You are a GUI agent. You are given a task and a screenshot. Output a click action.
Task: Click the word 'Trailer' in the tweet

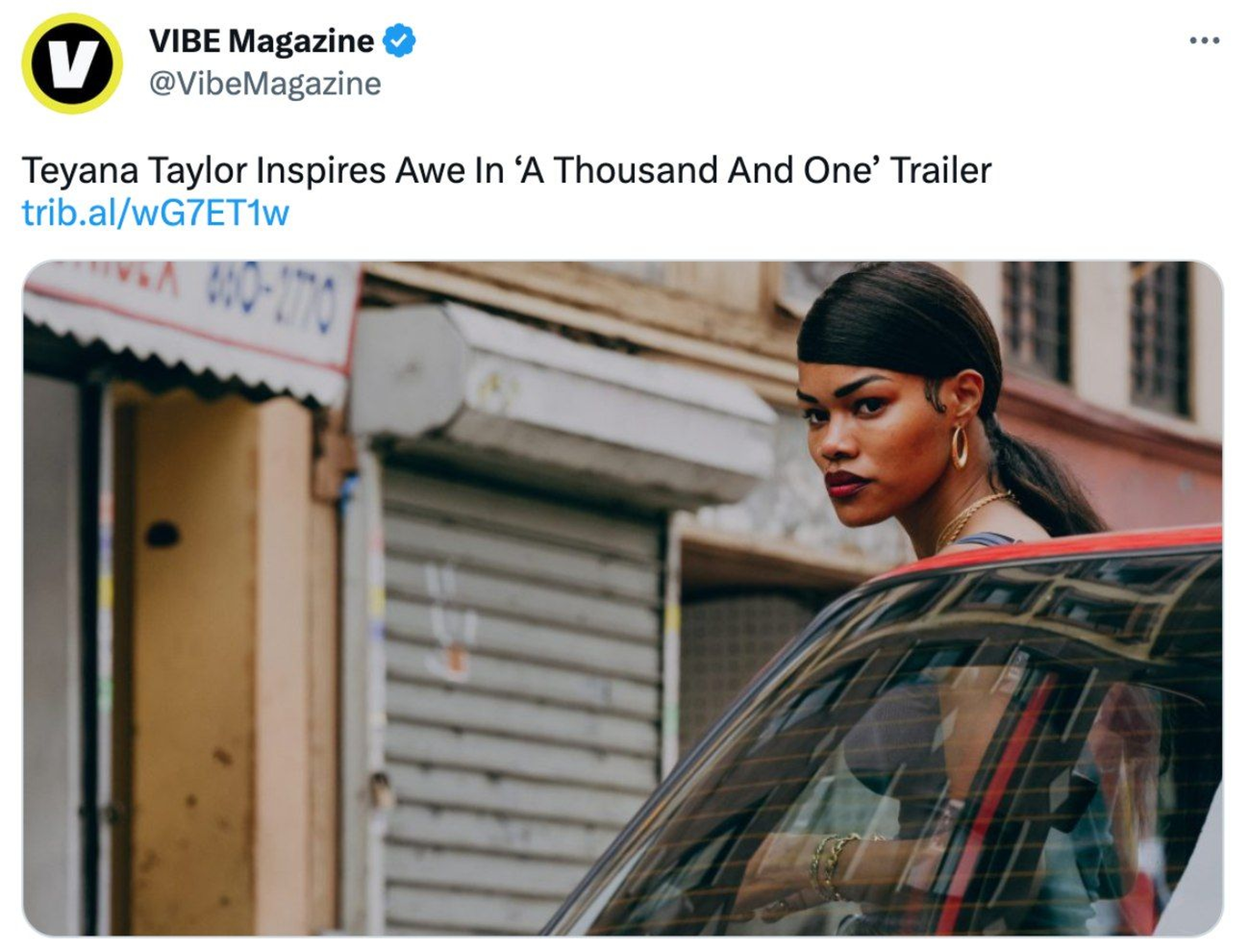(x=941, y=170)
